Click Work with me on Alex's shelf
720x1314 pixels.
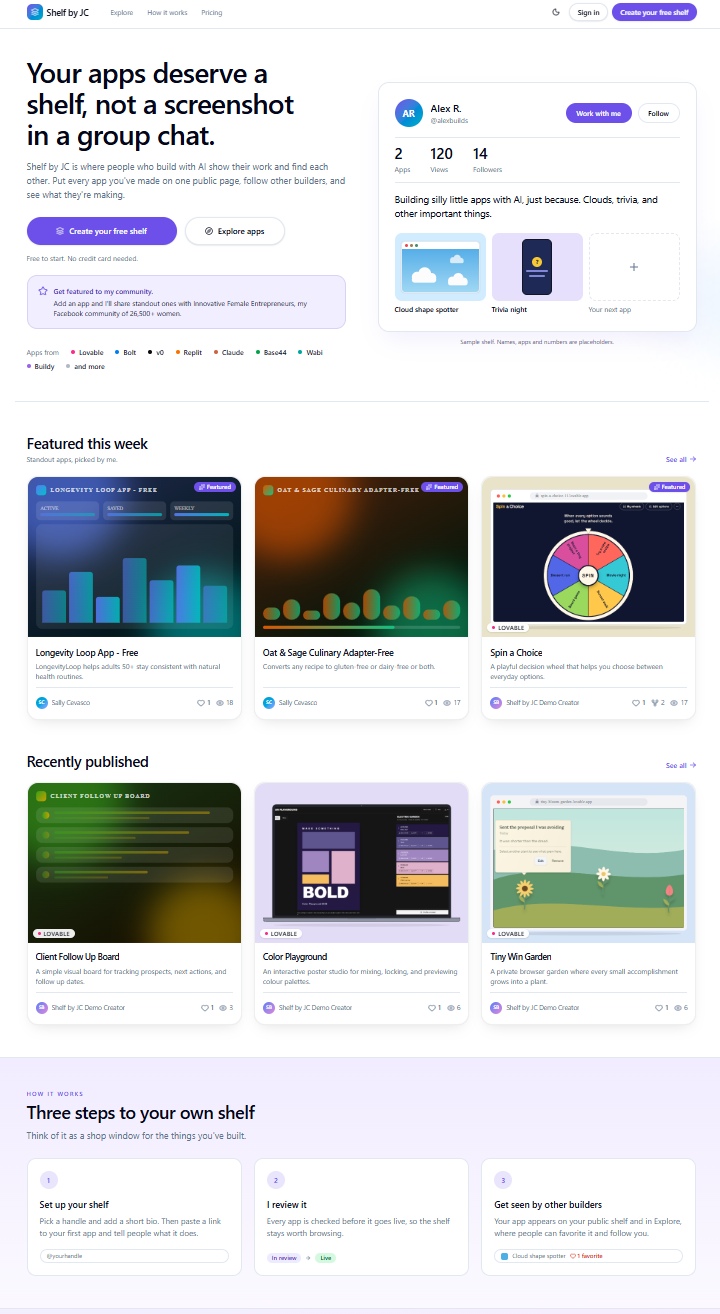click(x=599, y=113)
